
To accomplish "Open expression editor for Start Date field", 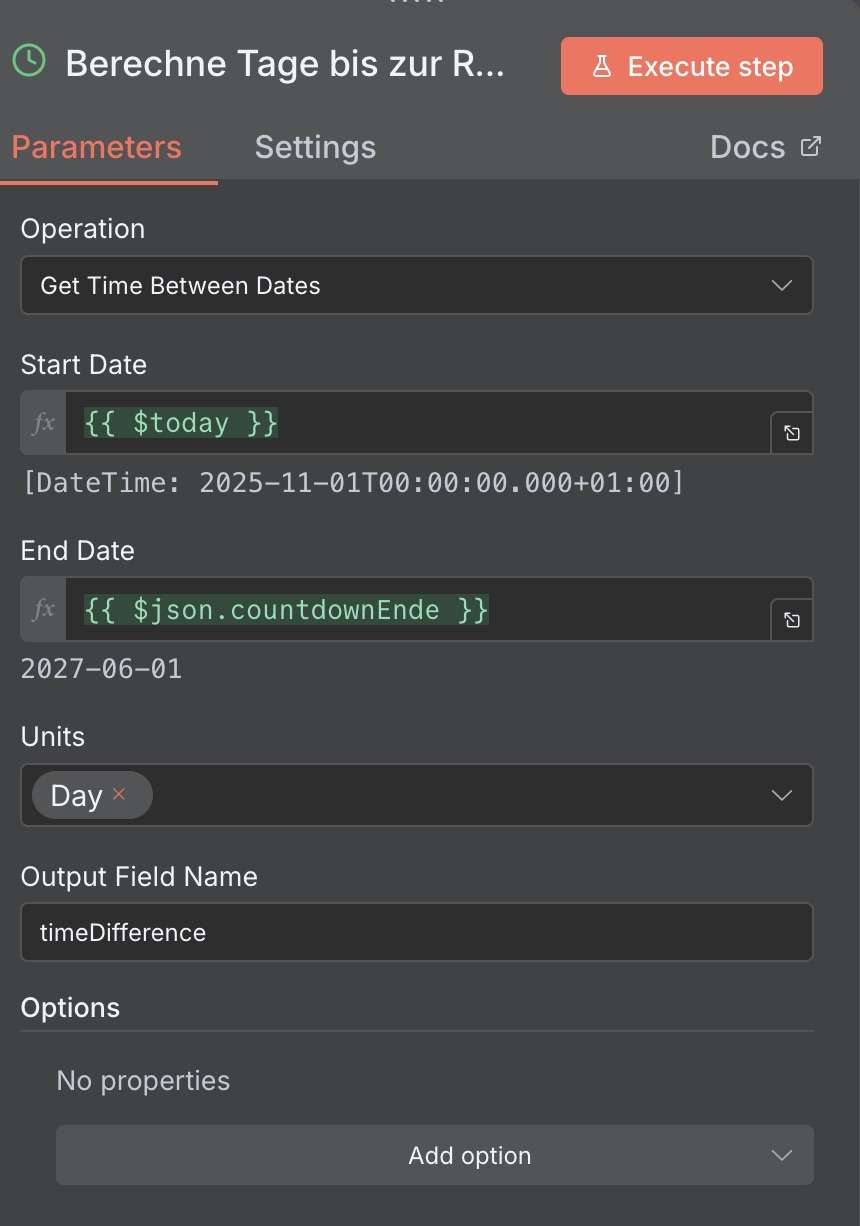I will point(791,434).
